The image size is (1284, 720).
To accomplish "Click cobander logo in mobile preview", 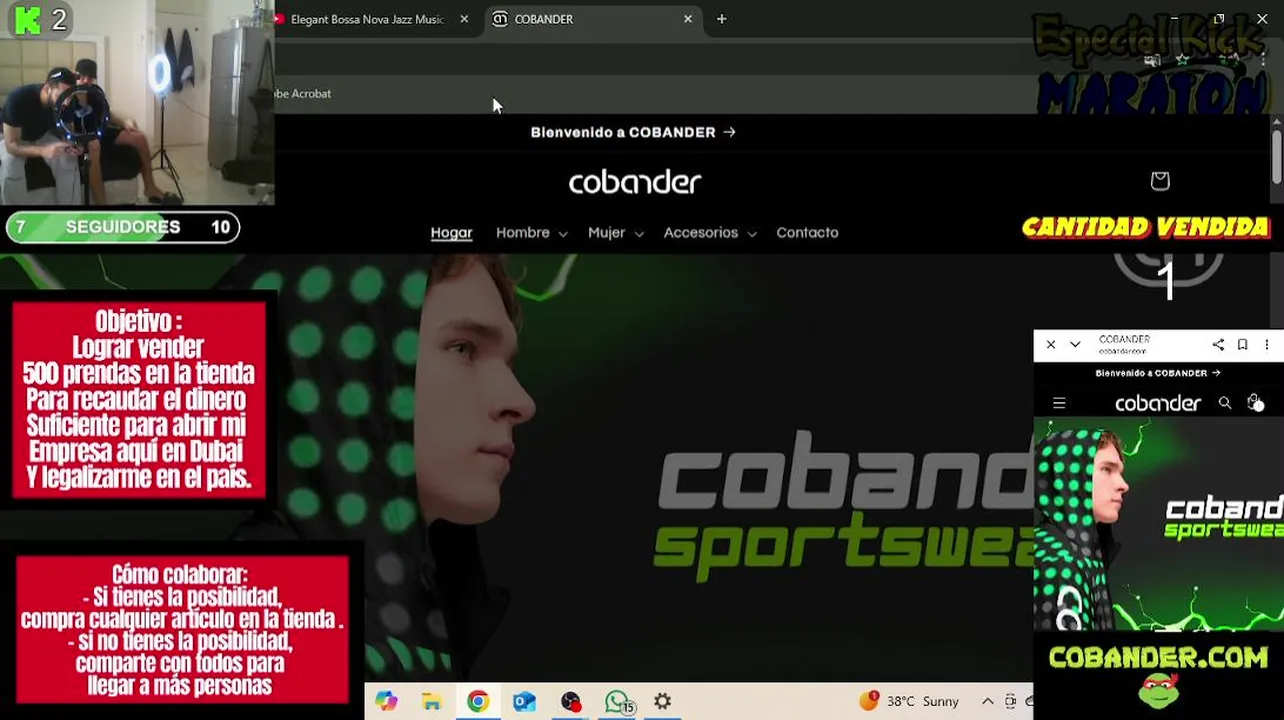I will [x=1157, y=403].
